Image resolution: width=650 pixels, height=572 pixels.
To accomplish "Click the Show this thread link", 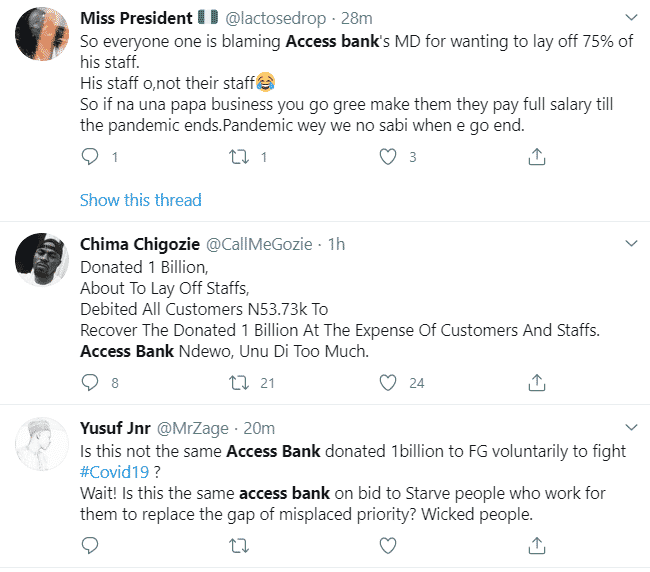I will [140, 200].
